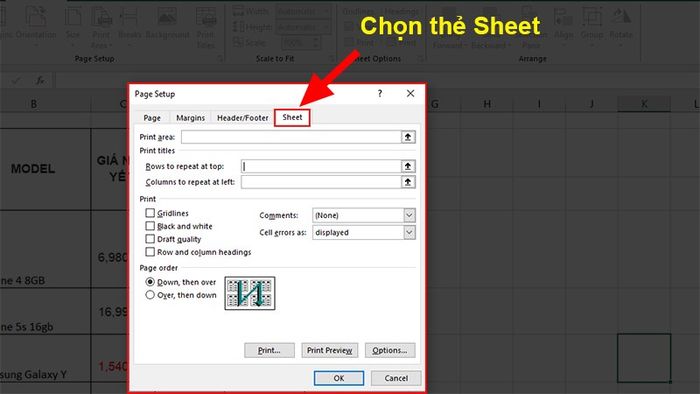This screenshot has width=700, height=394.
Task: Click the Columns to repeat range selector icon
Action: [408, 182]
